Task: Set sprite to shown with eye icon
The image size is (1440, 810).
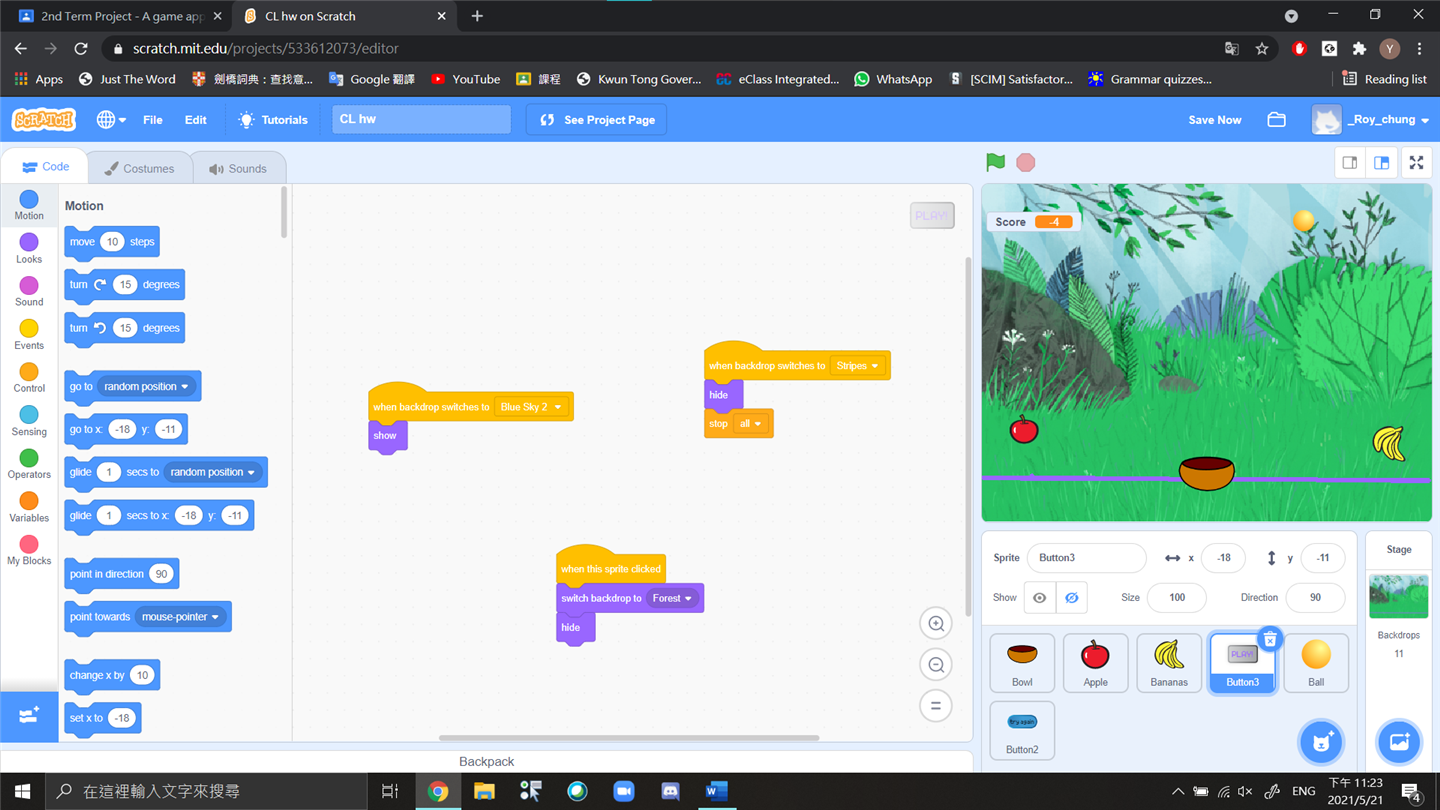Action: coord(1040,598)
